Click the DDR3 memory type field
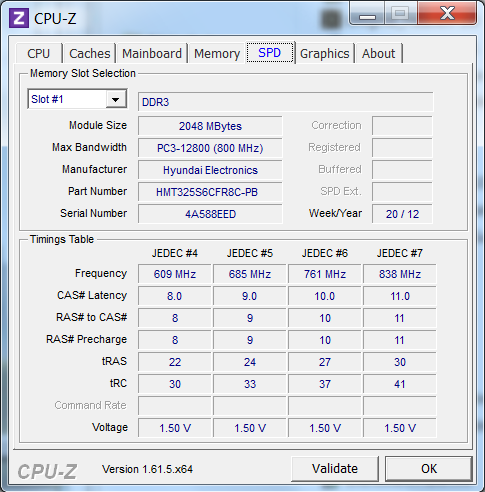This screenshot has height=492, width=485. point(286,102)
